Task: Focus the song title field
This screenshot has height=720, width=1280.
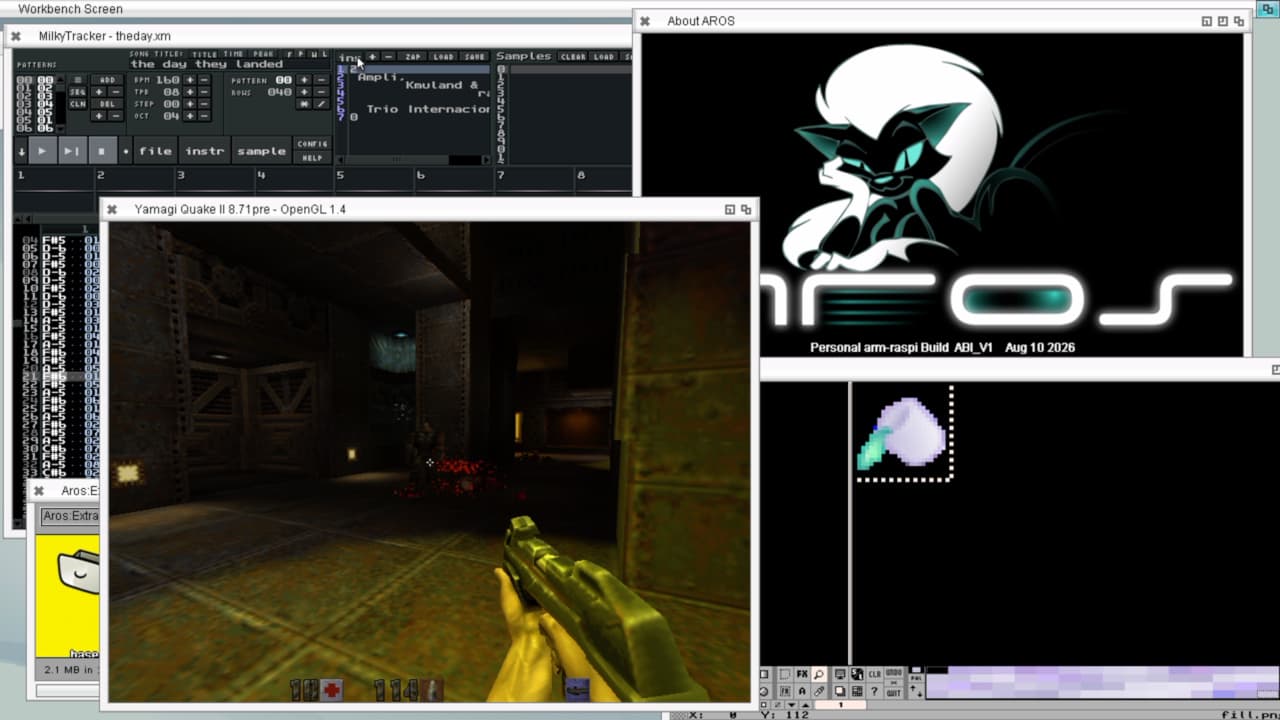Action: (228, 64)
